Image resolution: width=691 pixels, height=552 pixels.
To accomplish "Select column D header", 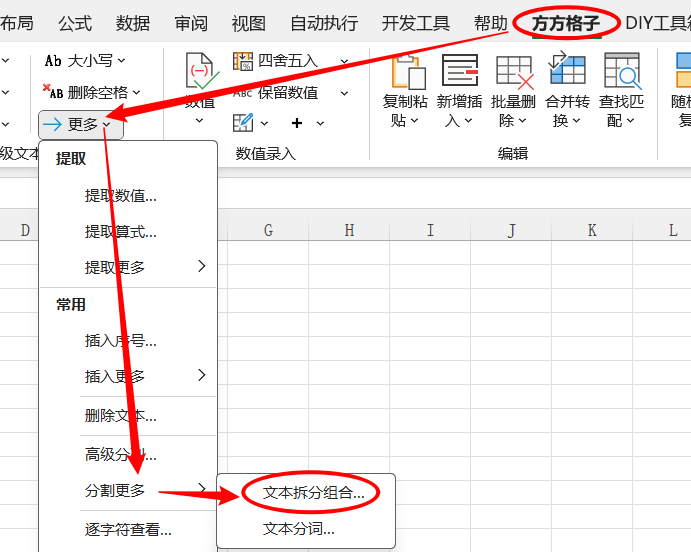I will tap(19, 230).
